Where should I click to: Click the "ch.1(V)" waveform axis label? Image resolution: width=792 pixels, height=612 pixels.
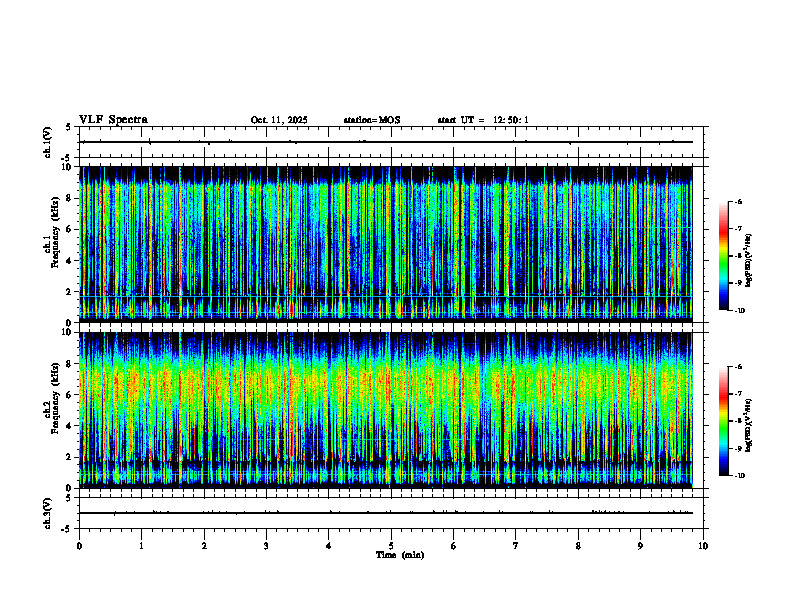pyautogui.click(x=47, y=142)
